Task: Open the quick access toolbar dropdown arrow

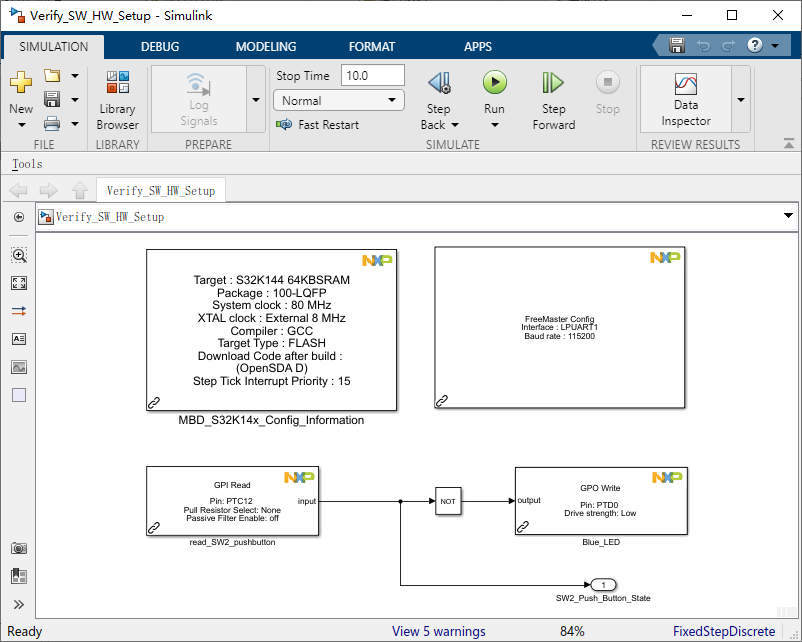Action: click(x=775, y=46)
